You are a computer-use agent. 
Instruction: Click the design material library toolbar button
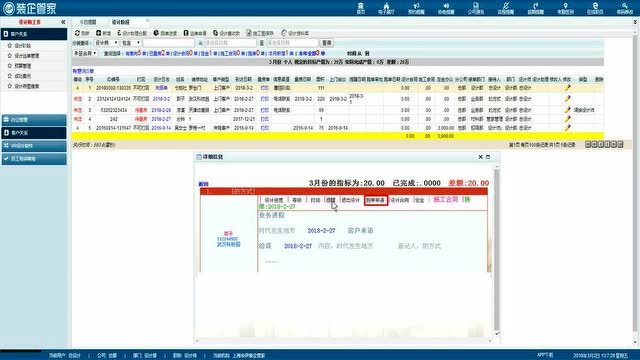295,33
